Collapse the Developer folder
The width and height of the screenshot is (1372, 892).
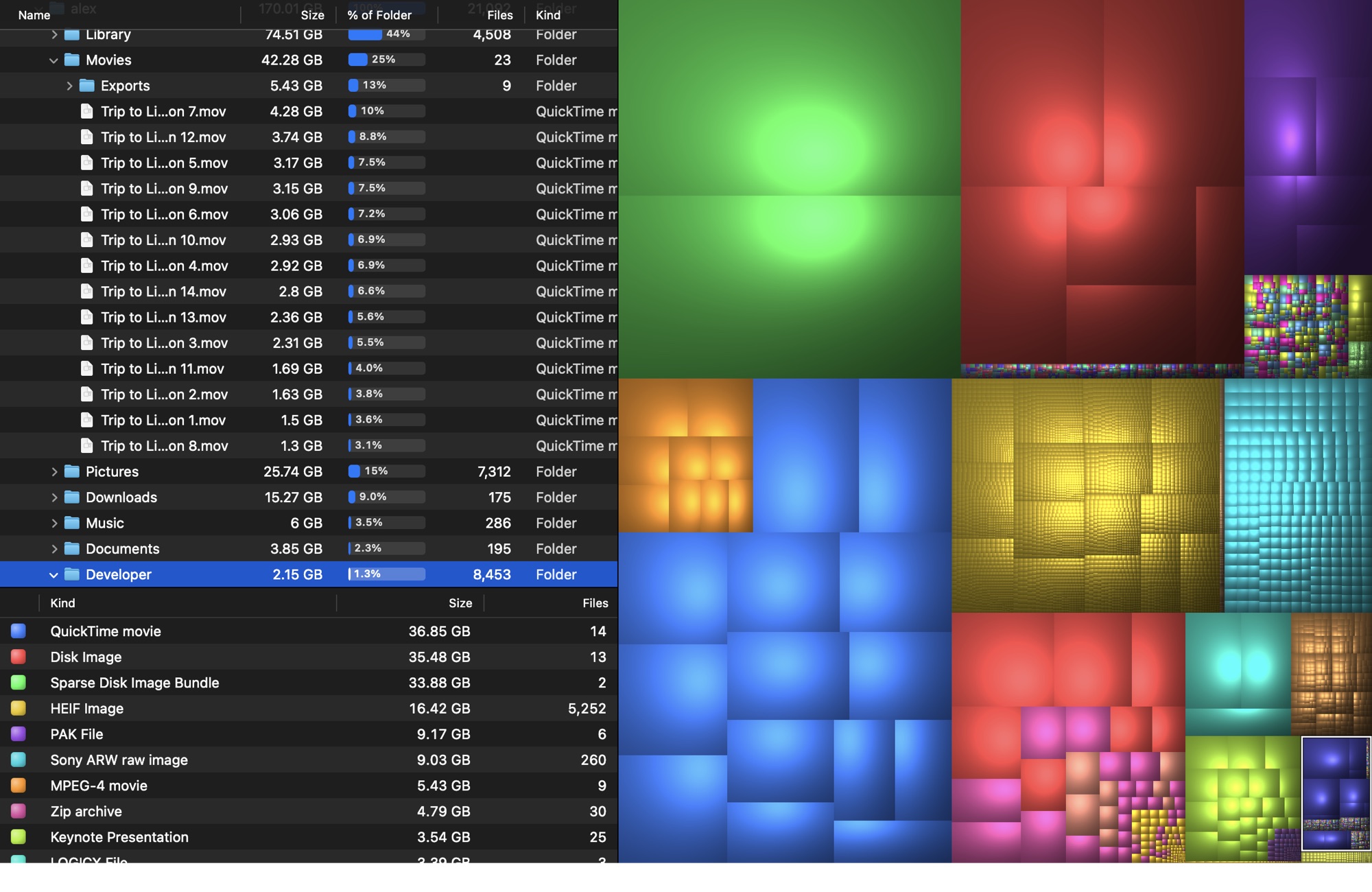click(54, 575)
